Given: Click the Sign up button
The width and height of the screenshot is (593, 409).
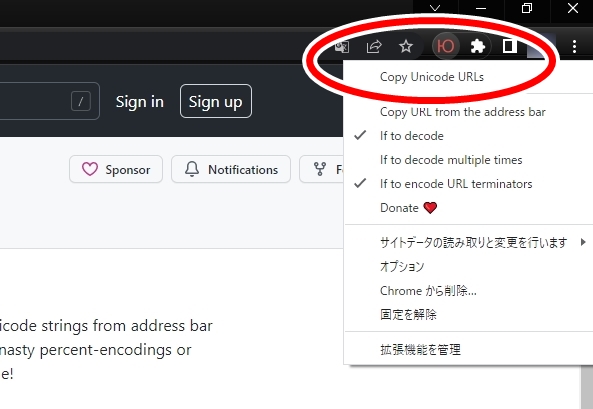Looking at the screenshot, I should (216, 101).
